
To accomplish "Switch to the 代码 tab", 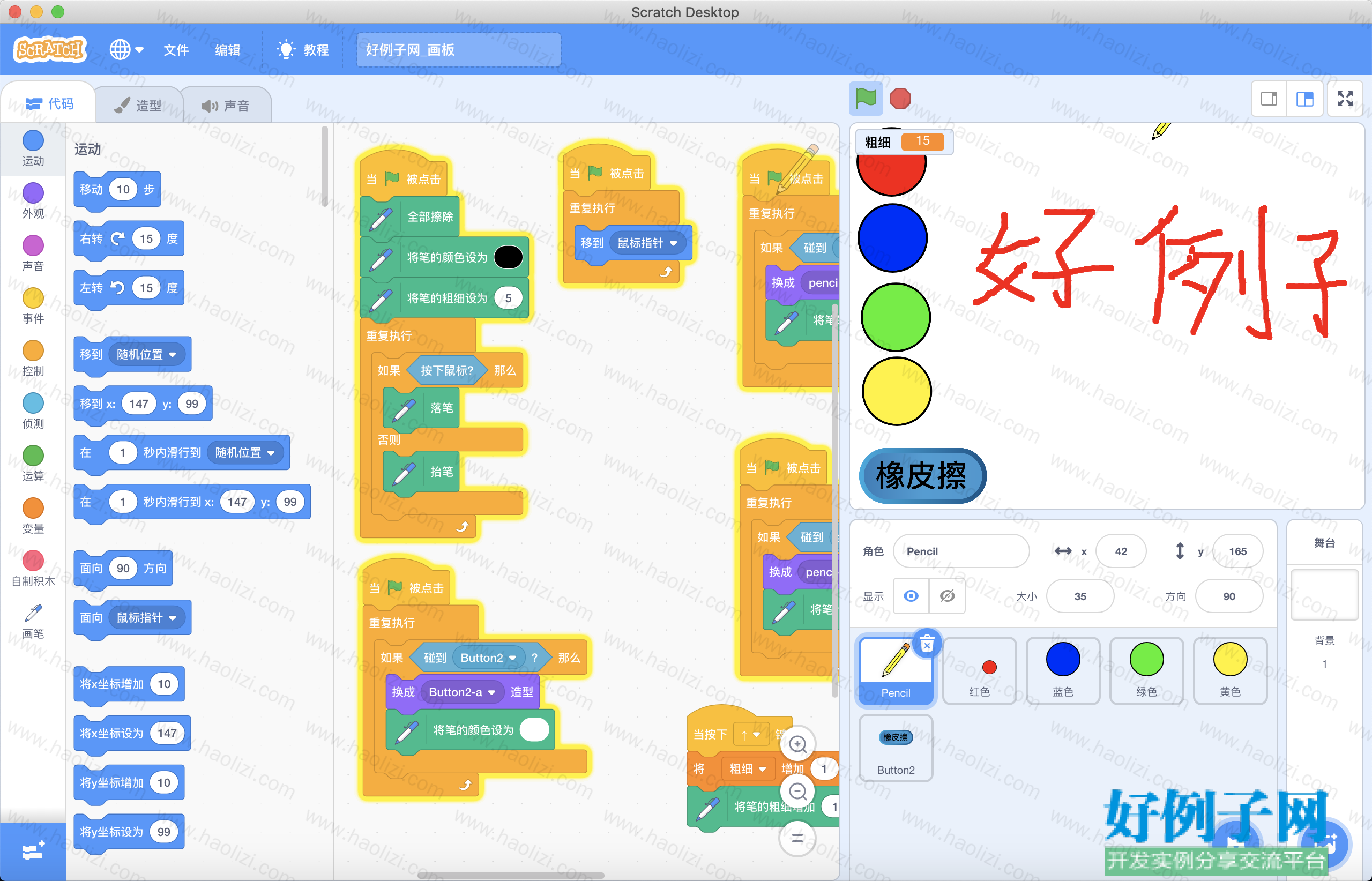I will 50,103.
